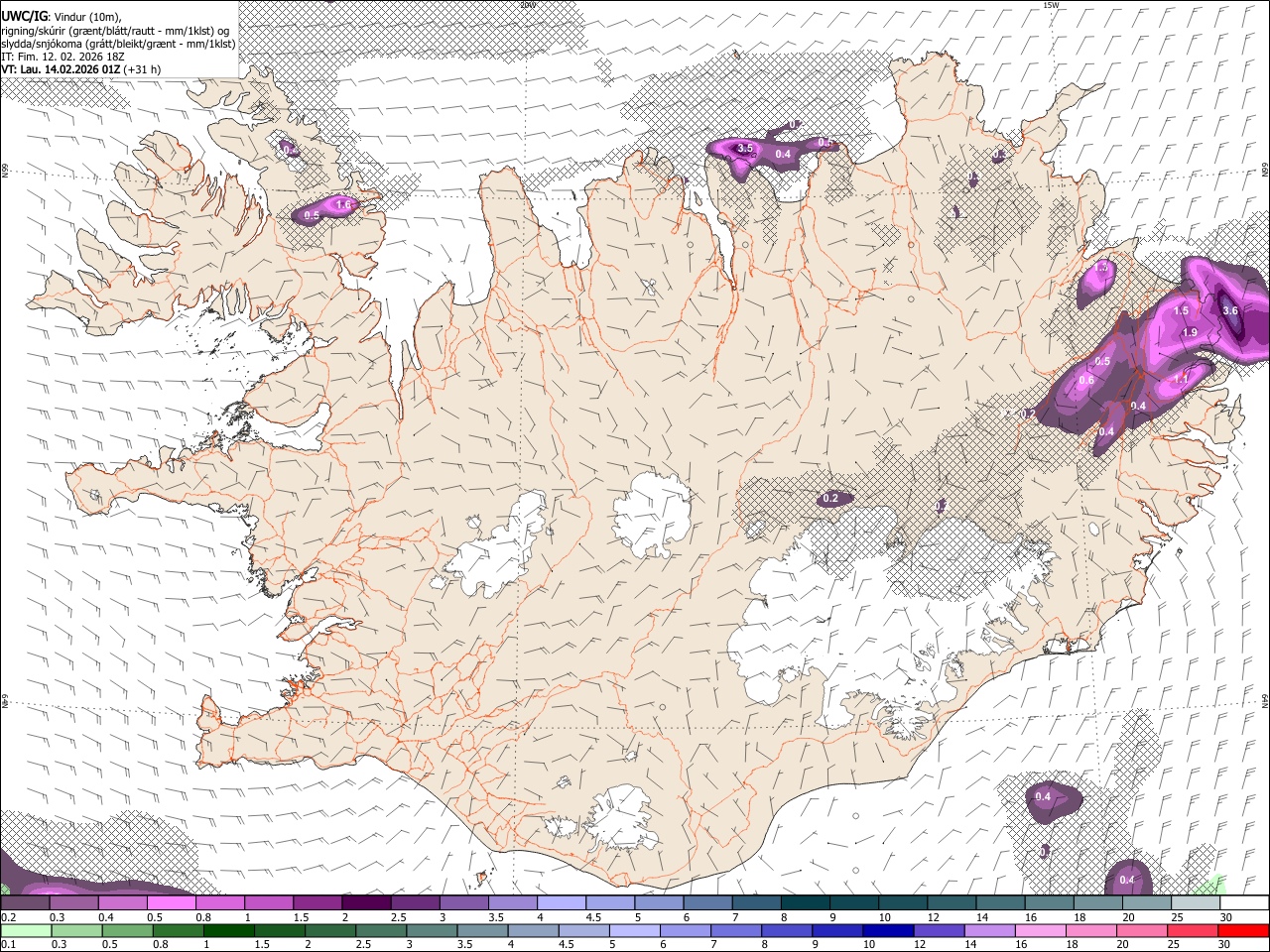Click the "IT: Fim. 12. 02. 2026 18Z" line
This screenshot has height=952, width=1270.
pyautogui.click(x=63, y=57)
